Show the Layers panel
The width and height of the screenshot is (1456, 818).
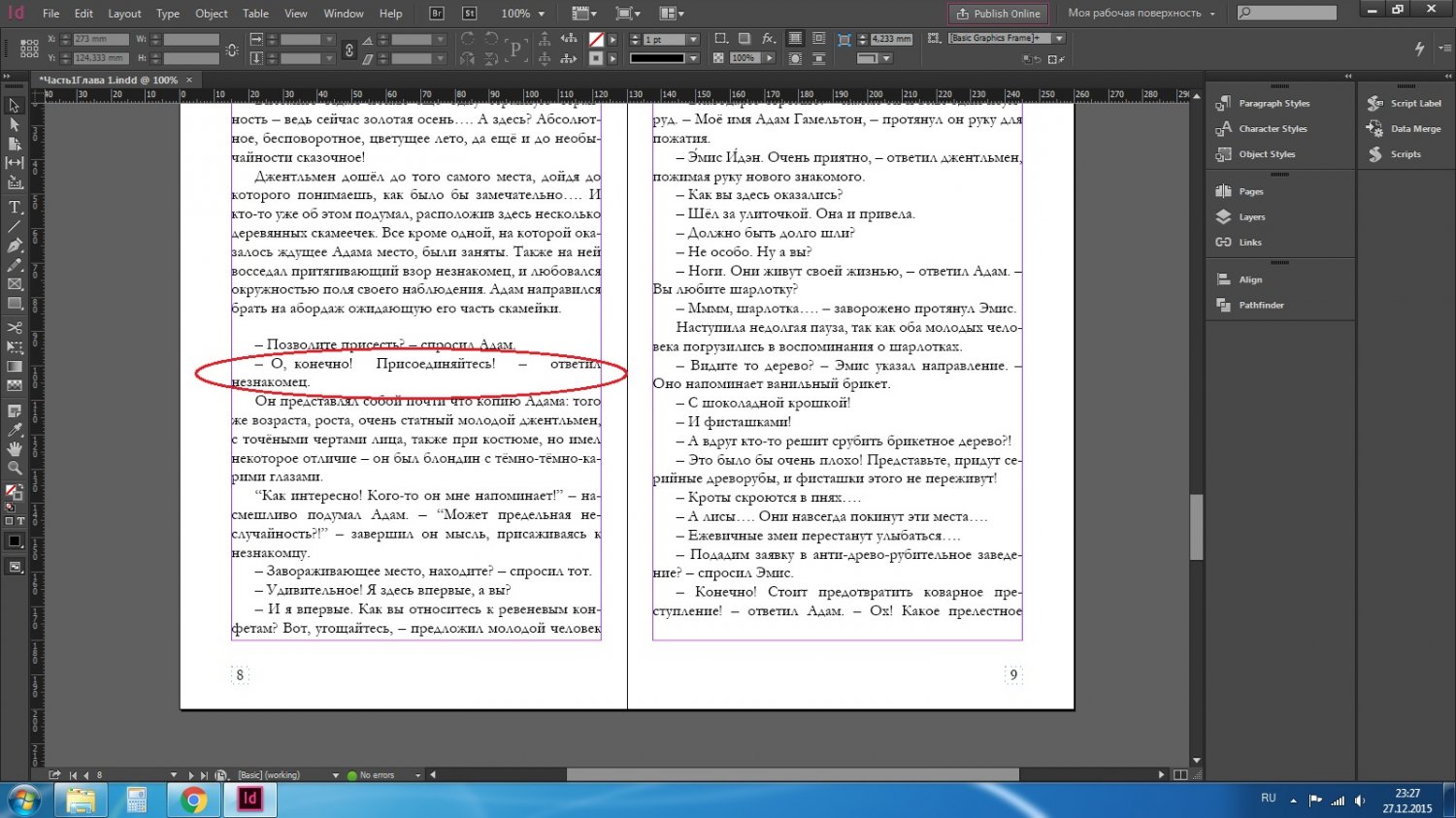coord(1241,216)
